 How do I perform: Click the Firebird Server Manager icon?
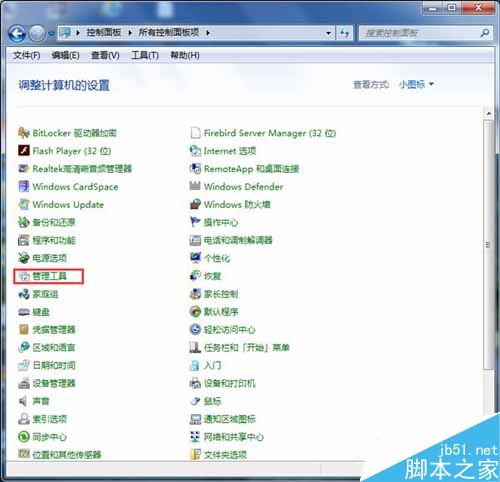tap(195, 133)
